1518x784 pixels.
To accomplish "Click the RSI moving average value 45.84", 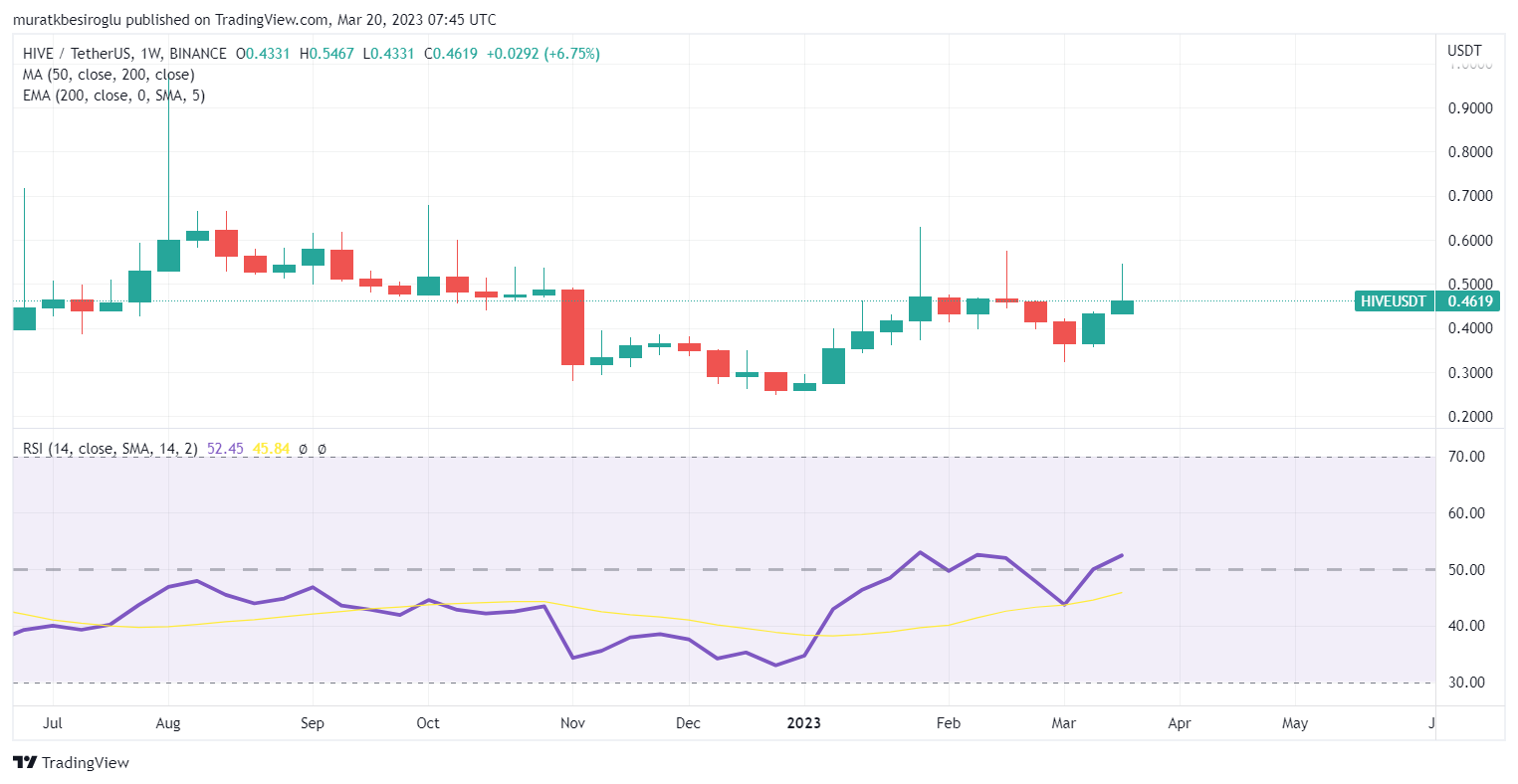I will (x=271, y=449).
